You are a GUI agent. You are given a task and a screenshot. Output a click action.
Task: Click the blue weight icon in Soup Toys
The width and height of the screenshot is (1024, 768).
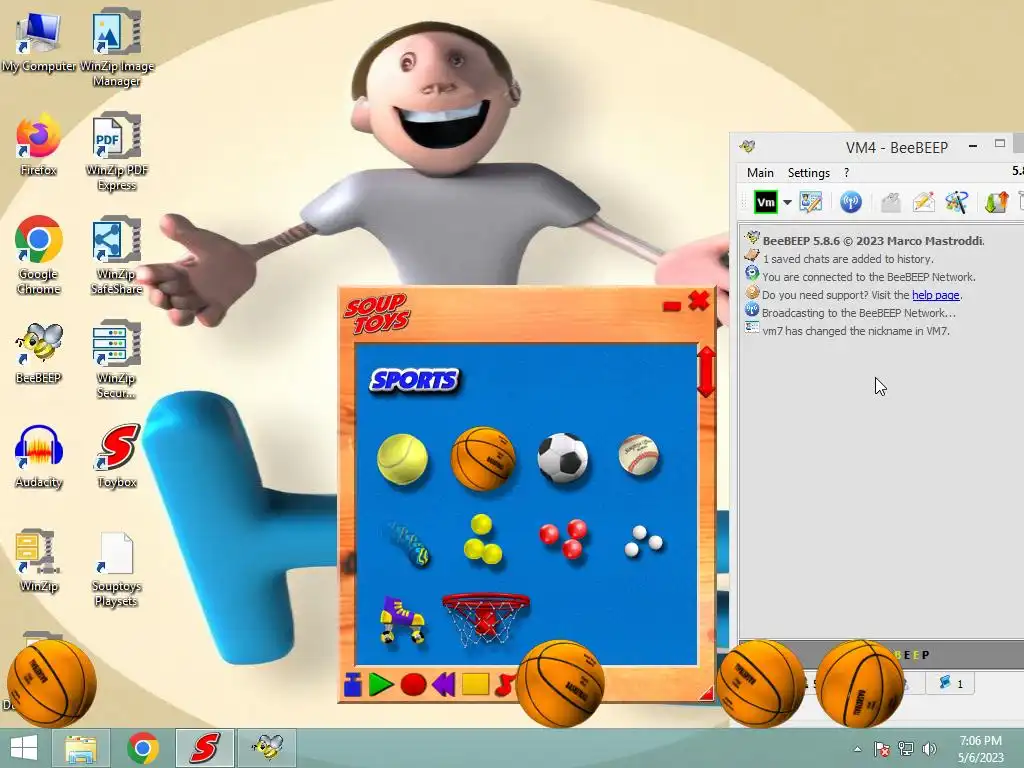(353, 684)
